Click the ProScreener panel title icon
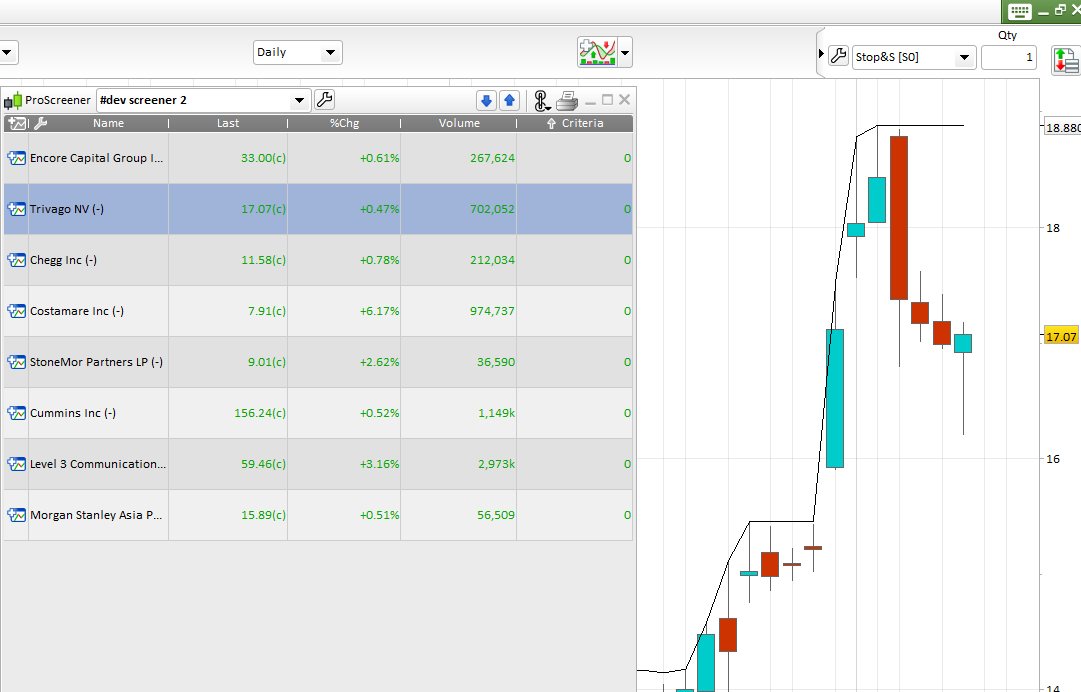The image size is (1081, 692). [13, 101]
